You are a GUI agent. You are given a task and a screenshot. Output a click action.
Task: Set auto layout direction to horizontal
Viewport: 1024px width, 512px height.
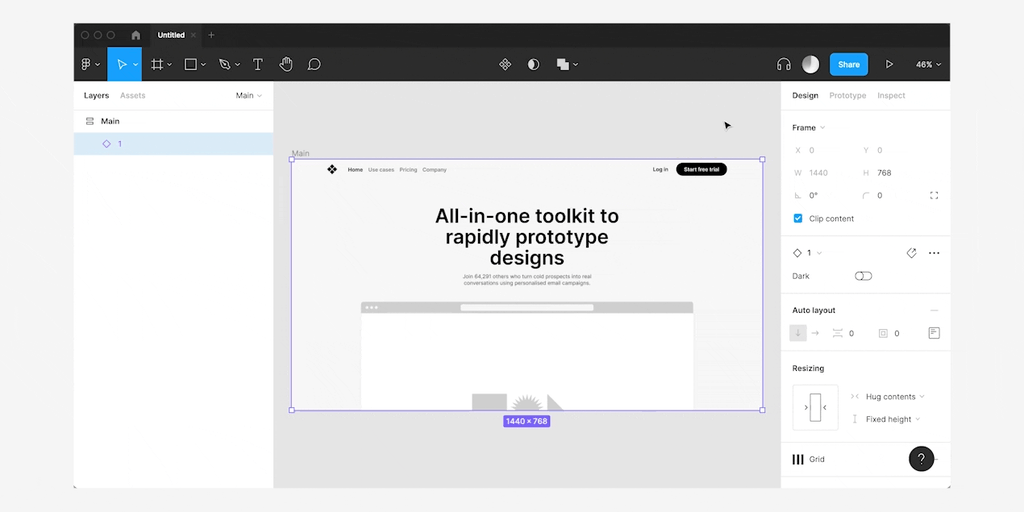(x=815, y=333)
